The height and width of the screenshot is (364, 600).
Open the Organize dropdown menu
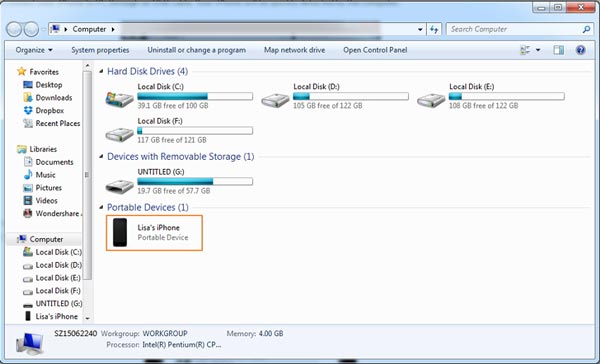34,50
